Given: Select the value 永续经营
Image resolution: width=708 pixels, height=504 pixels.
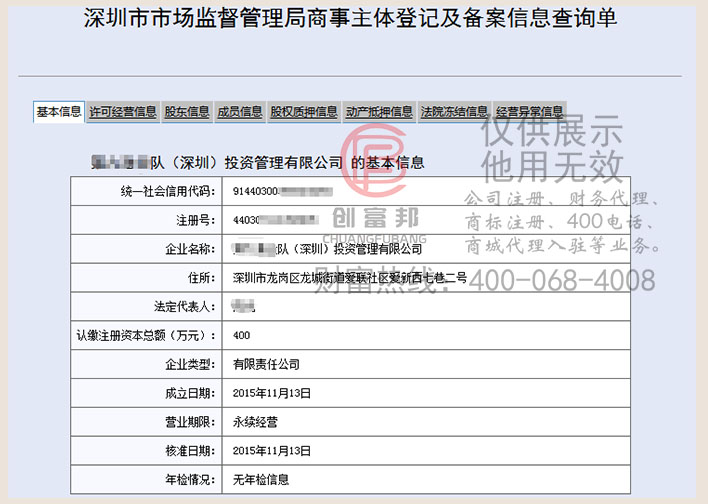Looking at the screenshot, I should 255,422.
